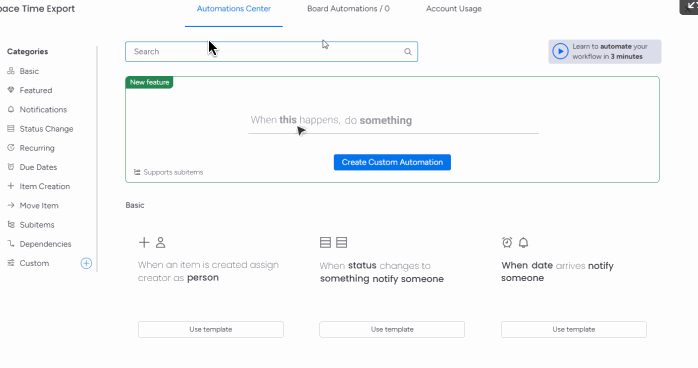698x368 pixels.
Task: Open the Dependencies category
Action: 45,244
